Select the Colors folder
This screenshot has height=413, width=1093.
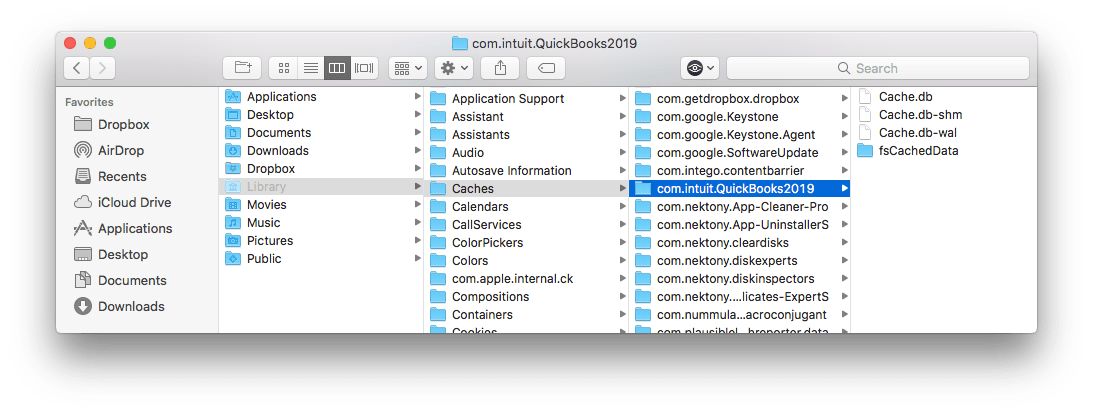(x=526, y=261)
